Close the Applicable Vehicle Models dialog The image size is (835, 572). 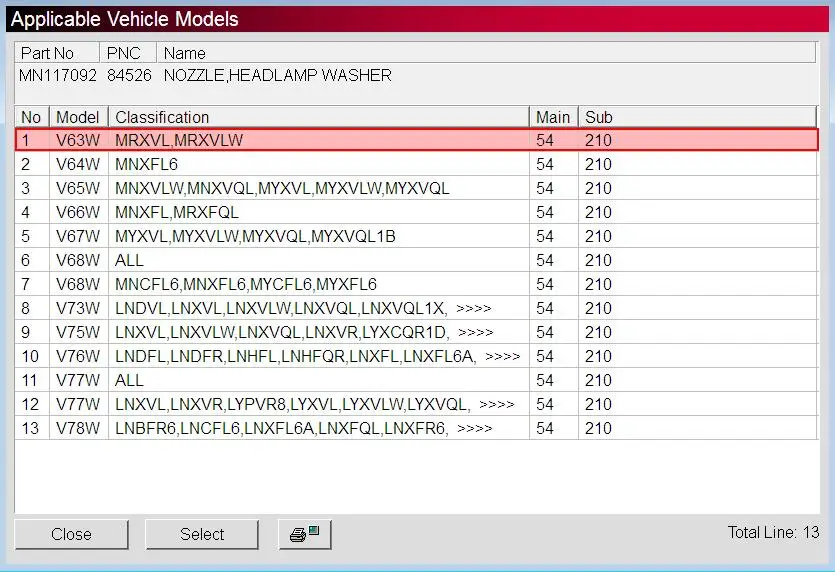pos(71,534)
